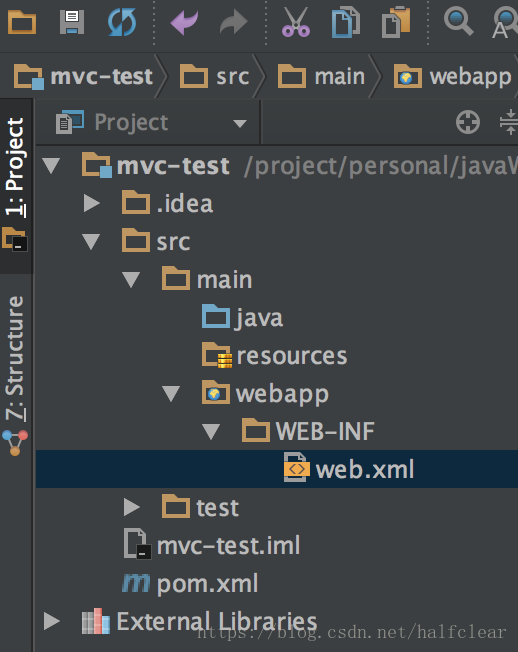518x652 pixels.
Task: Select main in the breadcrumb bar
Action: click(x=321, y=76)
